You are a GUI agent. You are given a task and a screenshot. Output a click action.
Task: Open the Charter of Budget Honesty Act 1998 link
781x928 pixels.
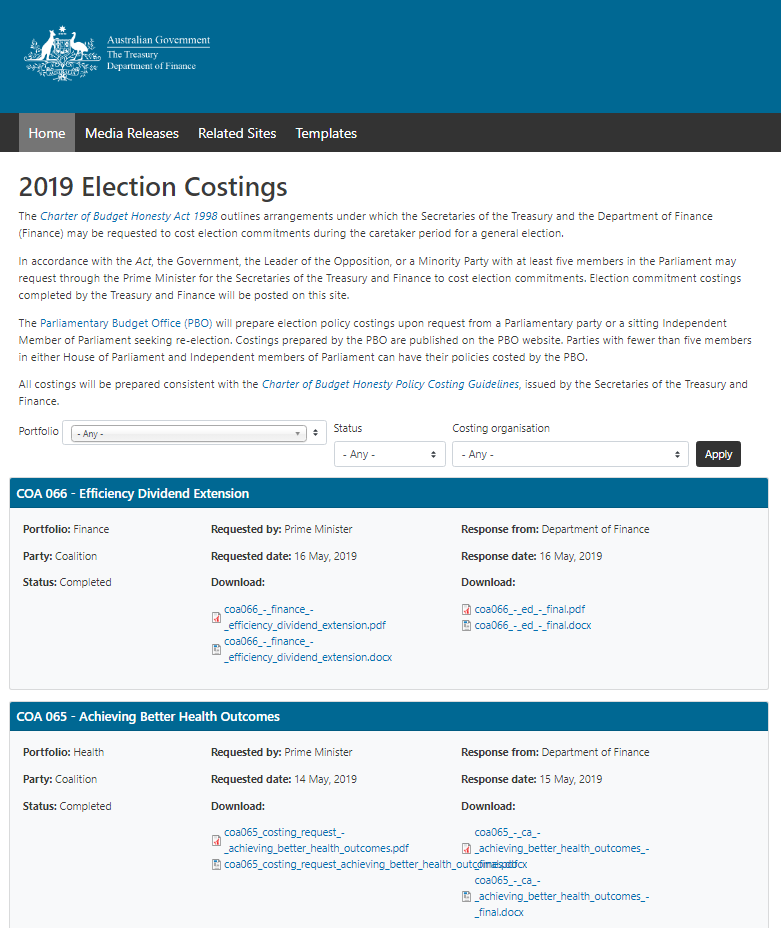(x=128, y=216)
